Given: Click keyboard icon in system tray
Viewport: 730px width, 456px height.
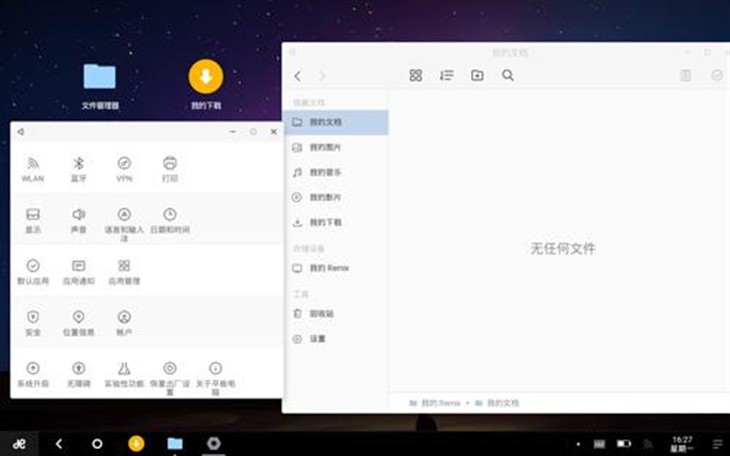Looking at the screenshot, I should [600, 444].
